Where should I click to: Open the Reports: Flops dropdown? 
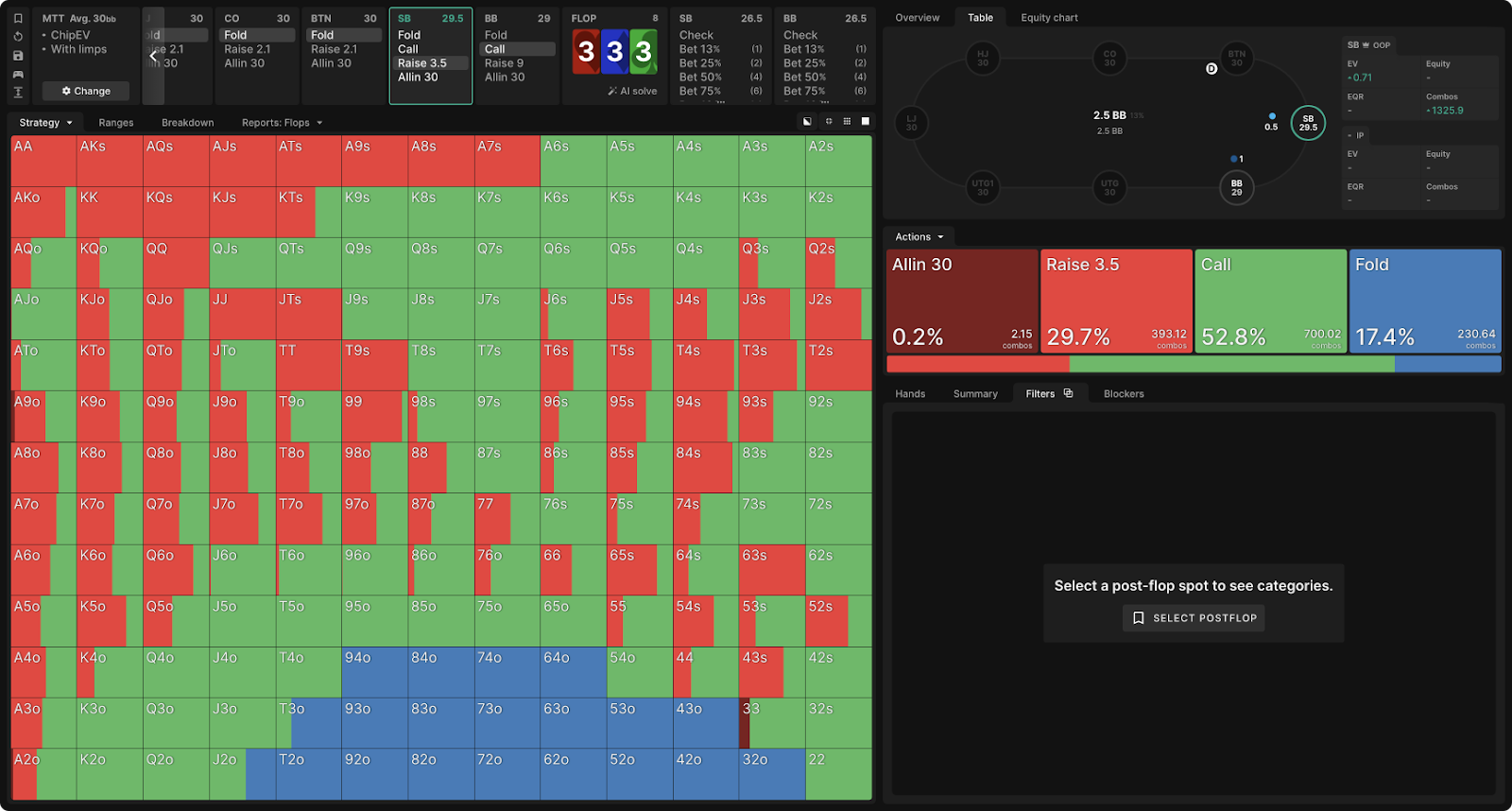pyautogui.click(x=282, y=123)
